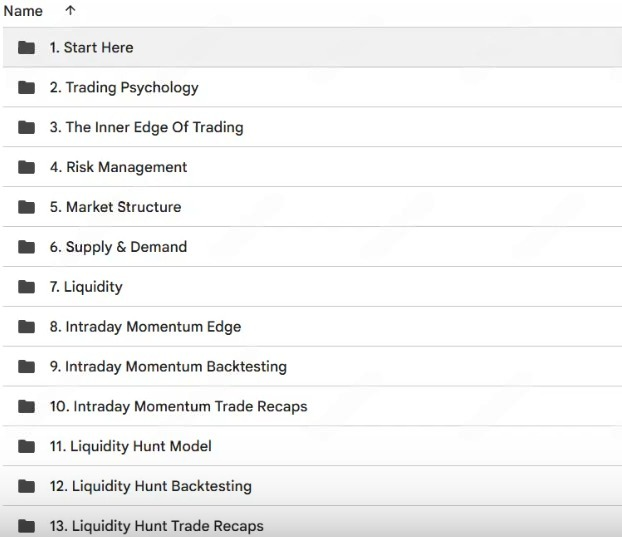Viewport: 622px width, 537px height.
Task: Click folder icon for Liquidity Hunt Model
Action: tap(27, 446)
